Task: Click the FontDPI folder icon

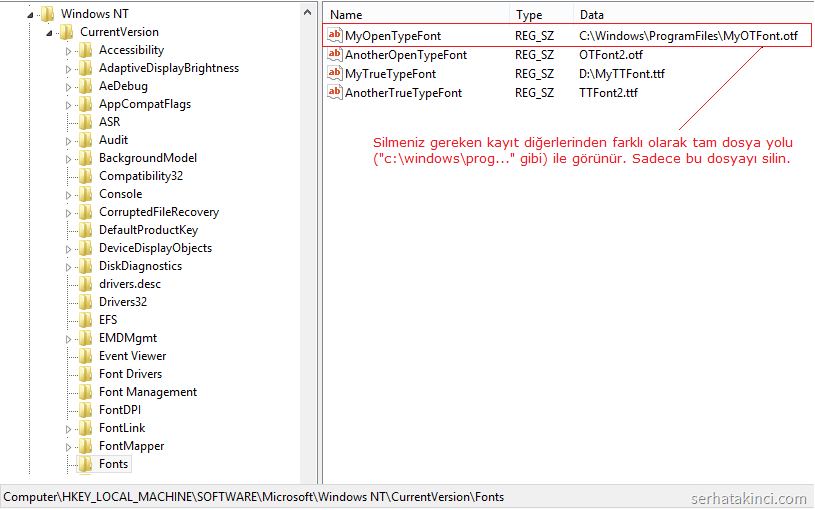Action: tap(86, 410)
